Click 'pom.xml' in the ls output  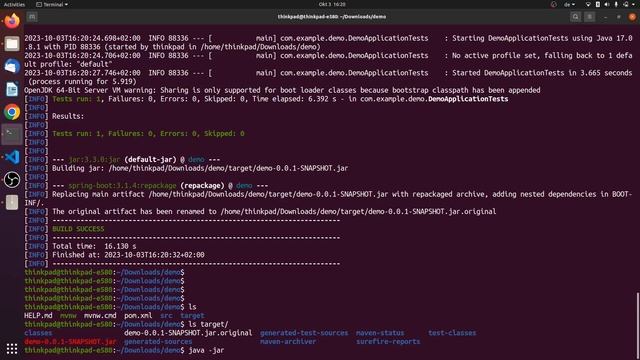click(138, 316)
